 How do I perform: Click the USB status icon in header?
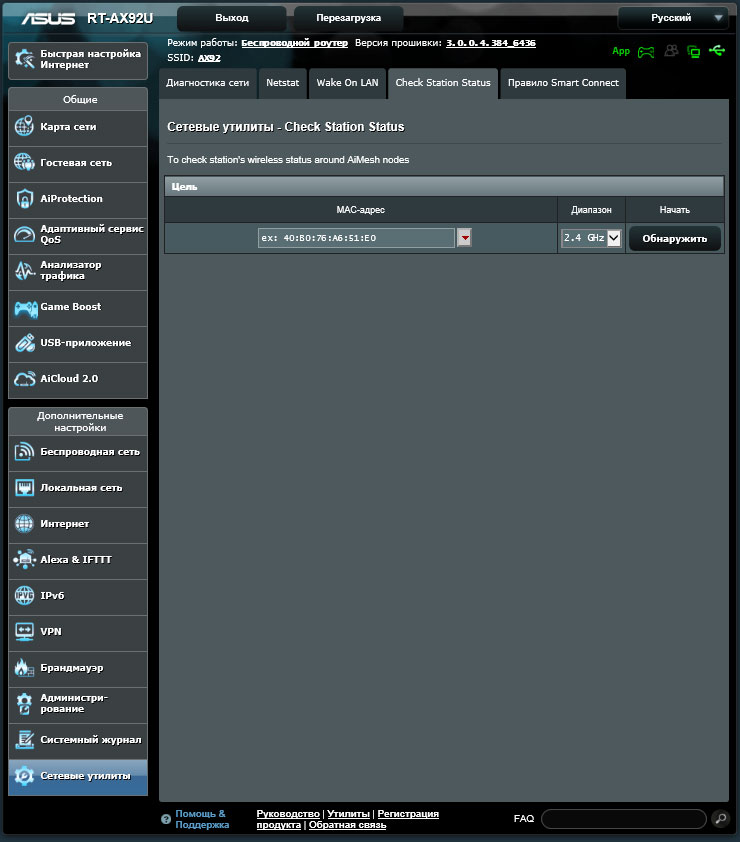[x=717, y=51]
